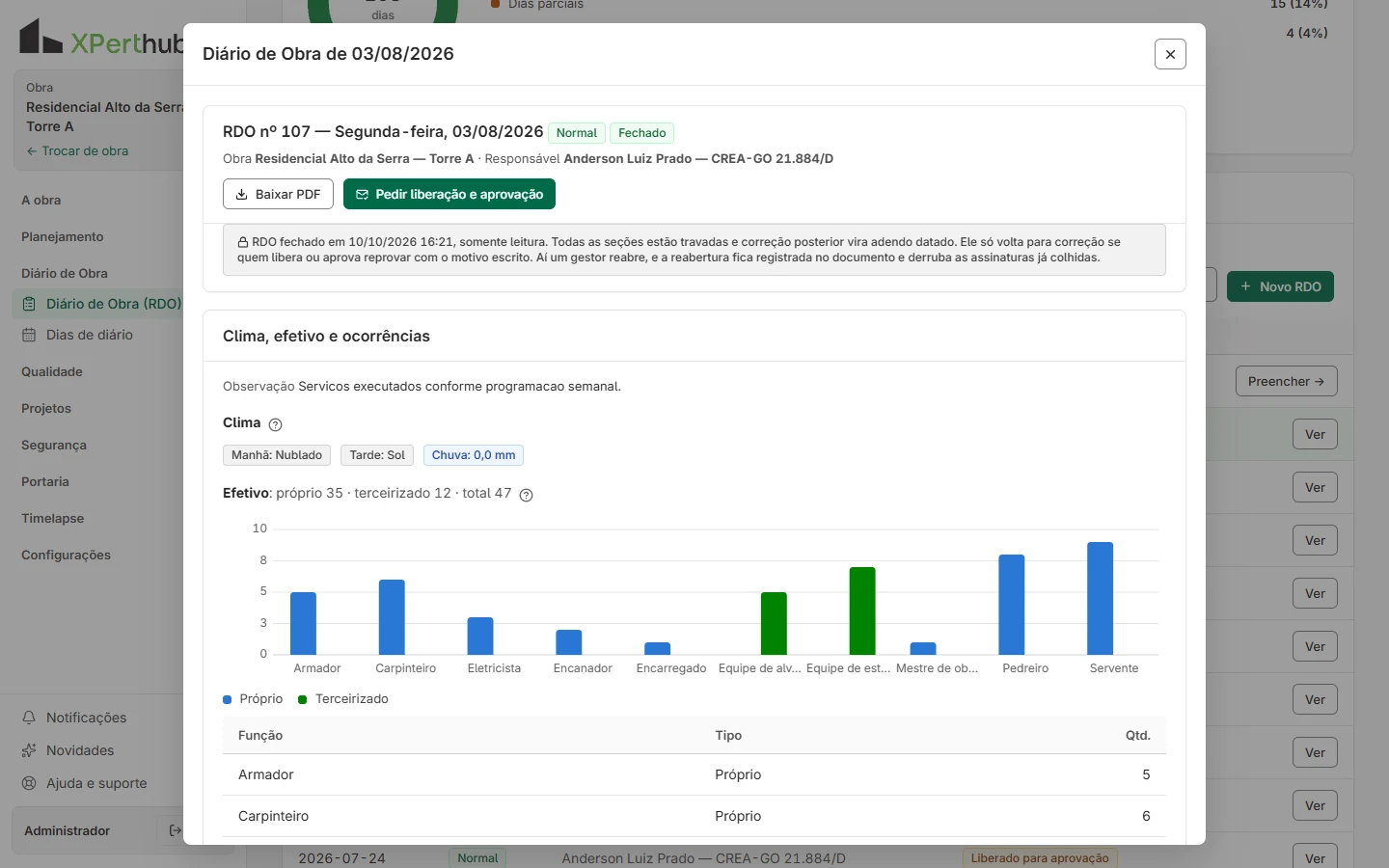Screen dimensions: 1389x868
Task: Select the Carpinteiro row in the table
Action: coord(694,816)
